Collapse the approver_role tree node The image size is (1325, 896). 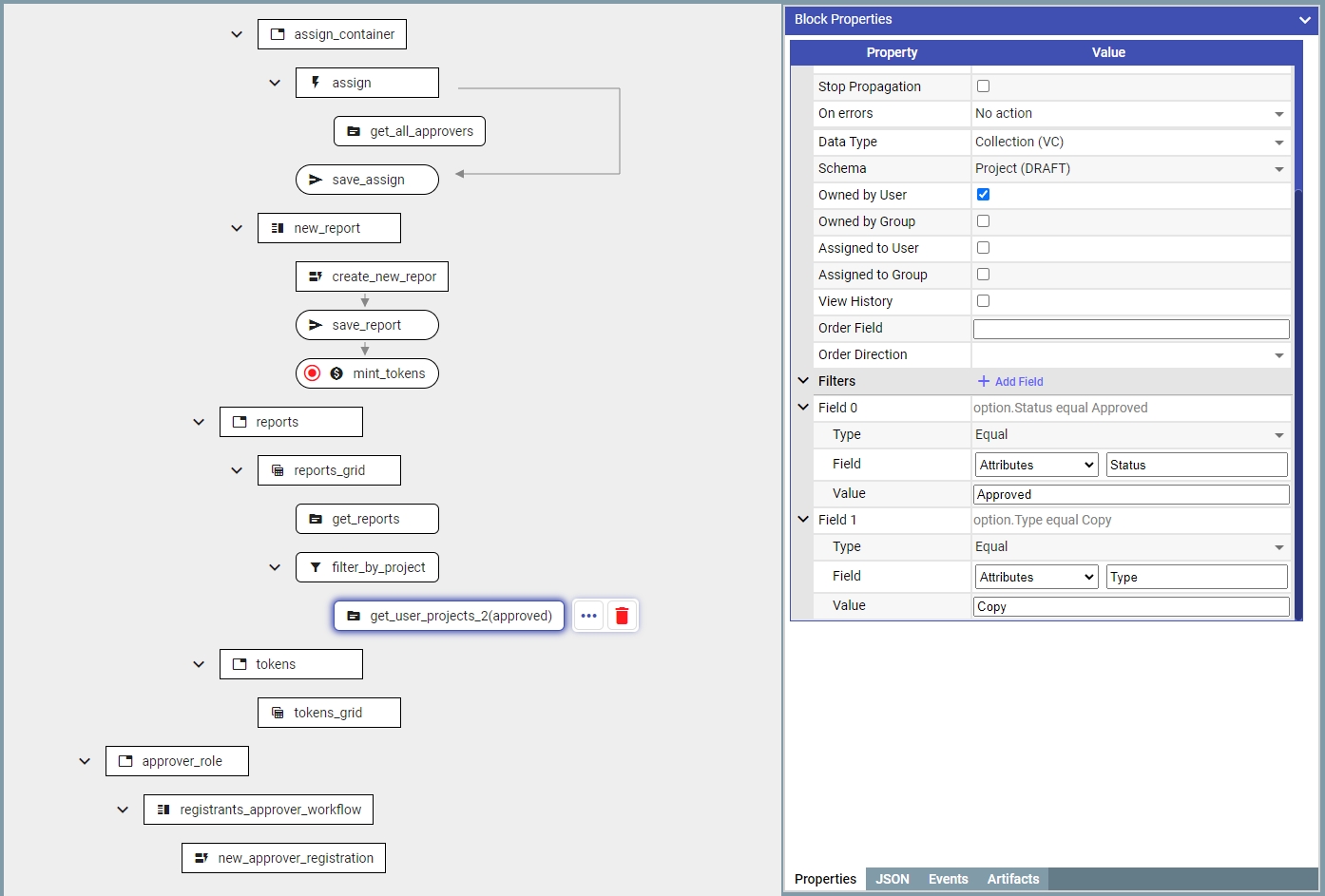click(x=85, y=761)
